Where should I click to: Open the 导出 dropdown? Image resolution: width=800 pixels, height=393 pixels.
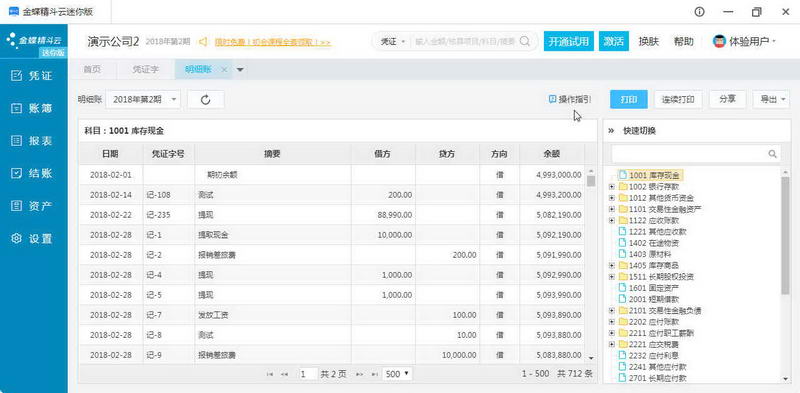pyautogui.click(x=771, y=100)
